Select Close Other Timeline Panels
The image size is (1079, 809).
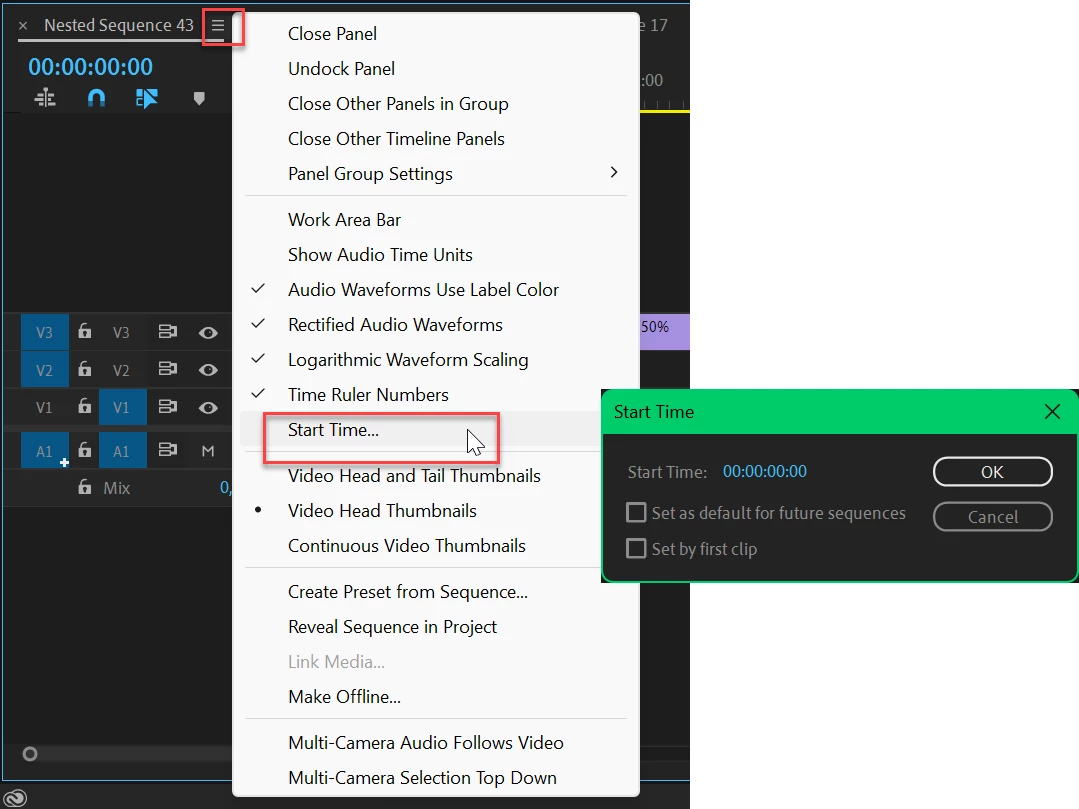tap(436, 139)
